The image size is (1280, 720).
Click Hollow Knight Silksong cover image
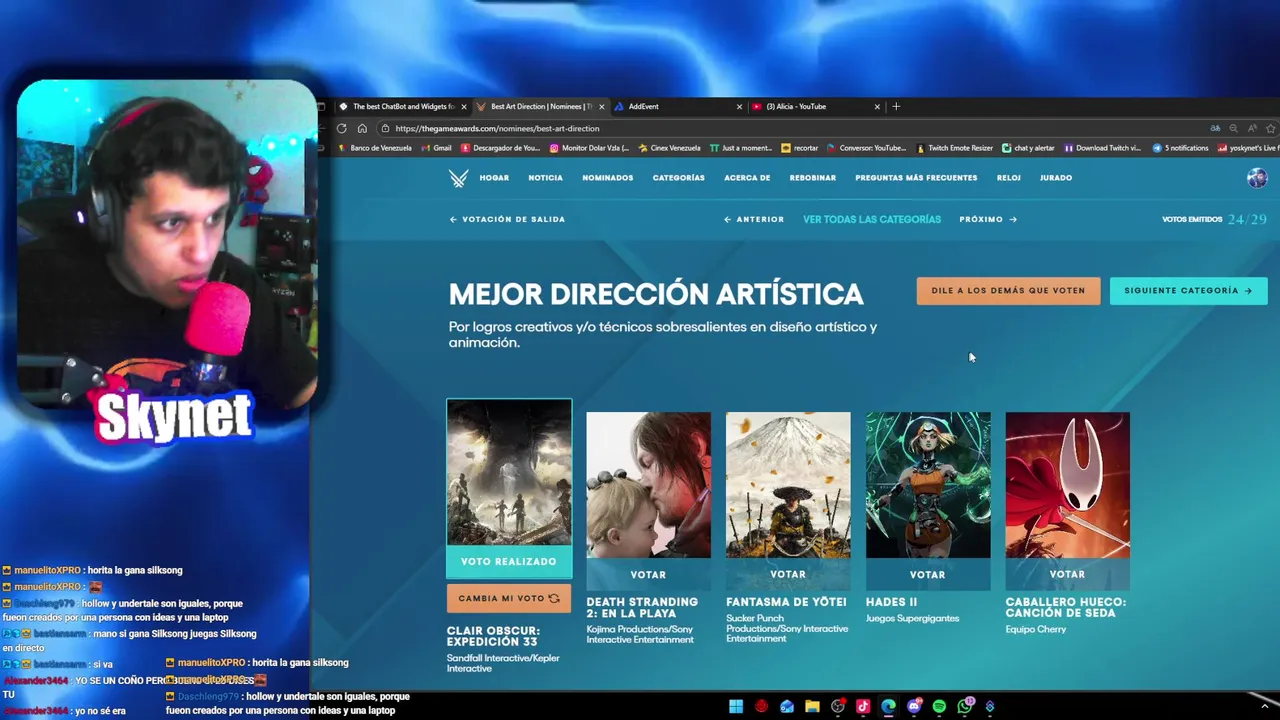(1067, 485)
